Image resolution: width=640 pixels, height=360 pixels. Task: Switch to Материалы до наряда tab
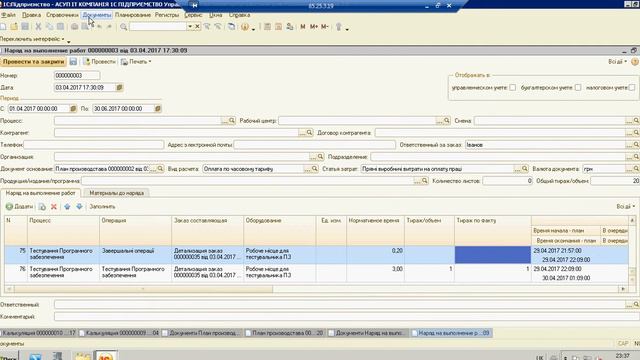click(x=116, y=193)
